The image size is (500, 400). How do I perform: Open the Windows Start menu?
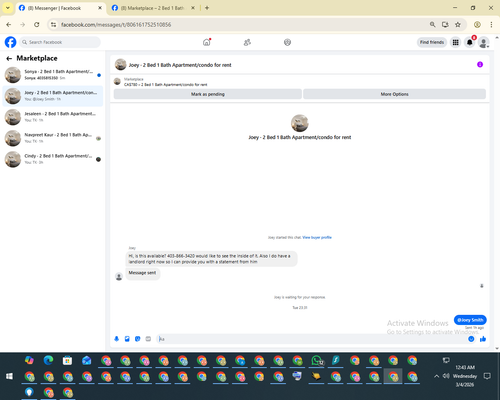pyautogui.click(x=9, y=376)
